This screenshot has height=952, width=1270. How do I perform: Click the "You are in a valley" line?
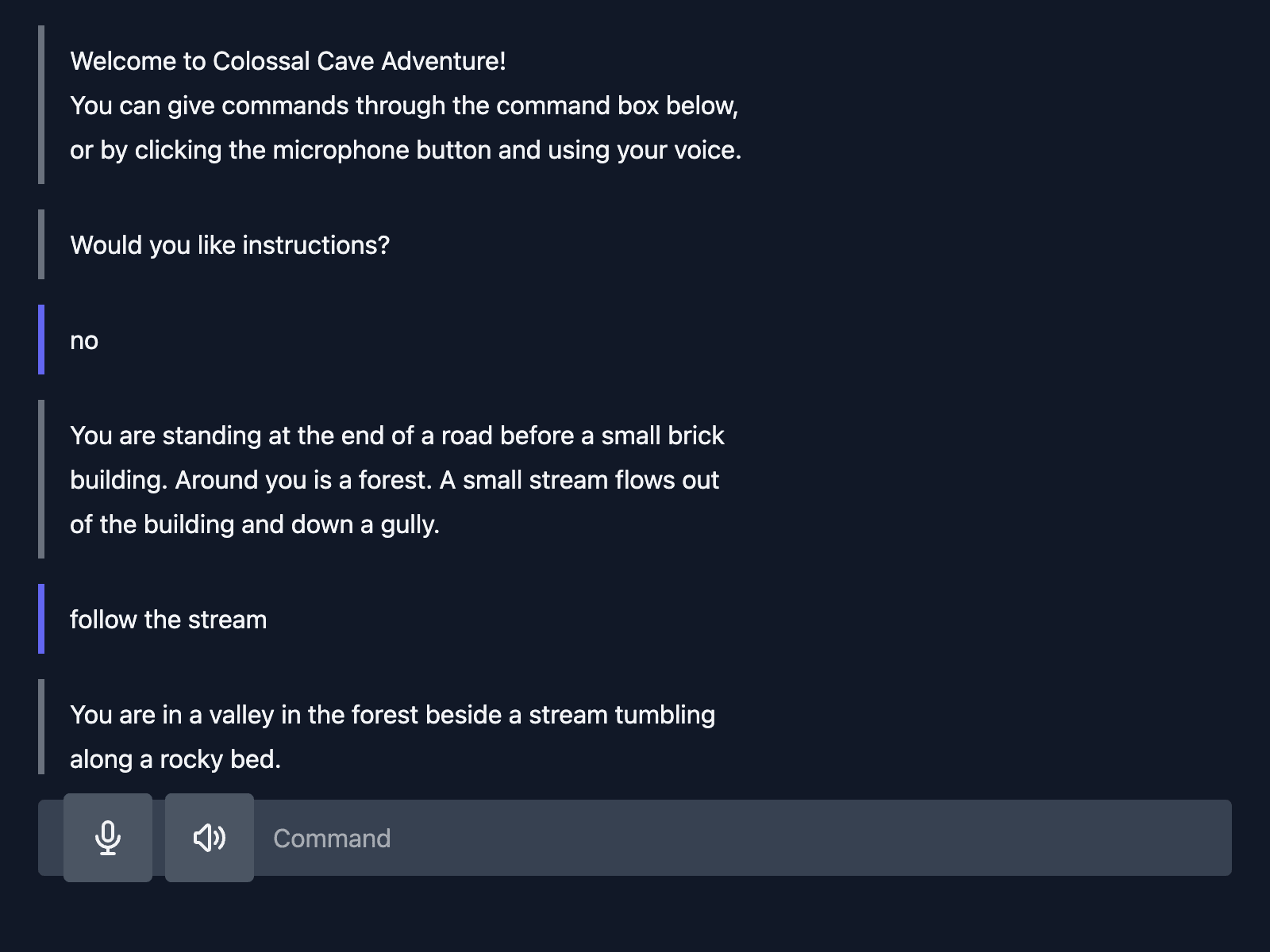click(x=392, y=715)
